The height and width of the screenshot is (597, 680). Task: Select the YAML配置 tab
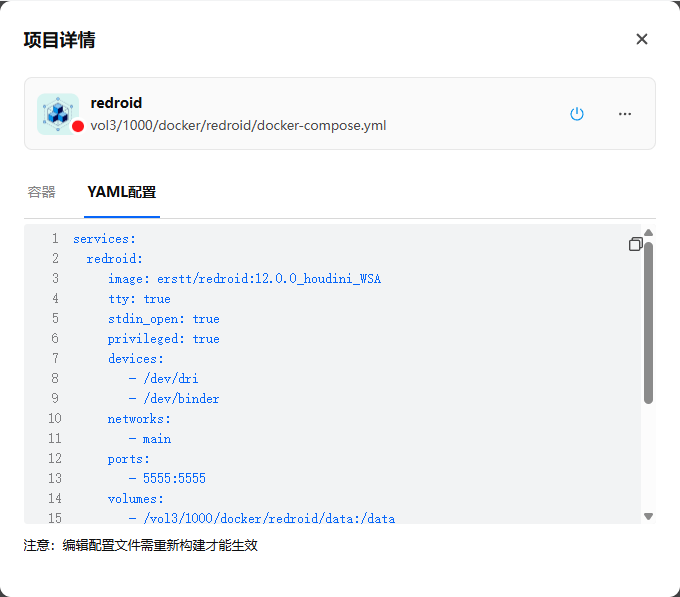coord(121,192)
